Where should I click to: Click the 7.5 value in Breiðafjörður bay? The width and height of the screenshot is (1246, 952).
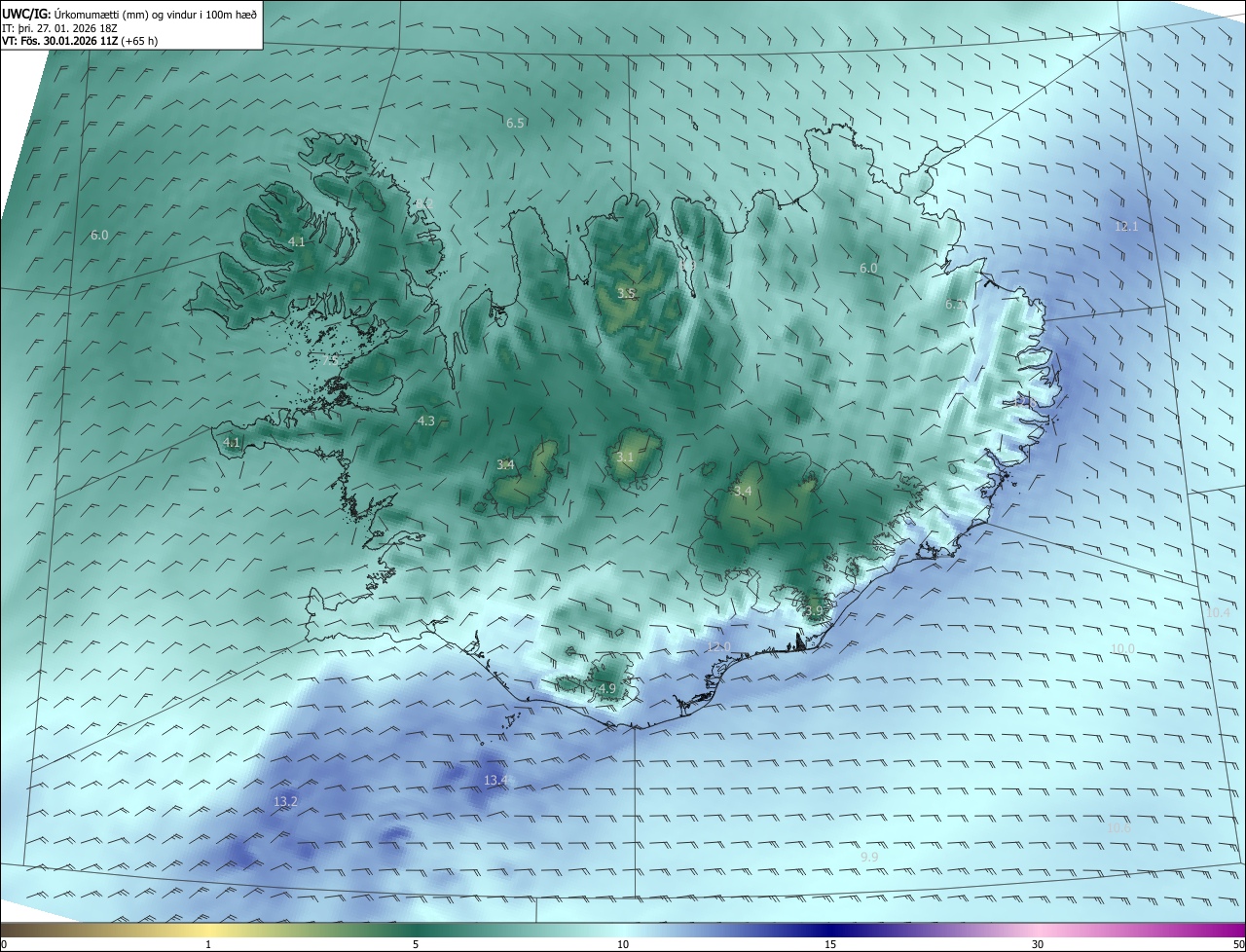pyautogui.click(x=331, y=358)
